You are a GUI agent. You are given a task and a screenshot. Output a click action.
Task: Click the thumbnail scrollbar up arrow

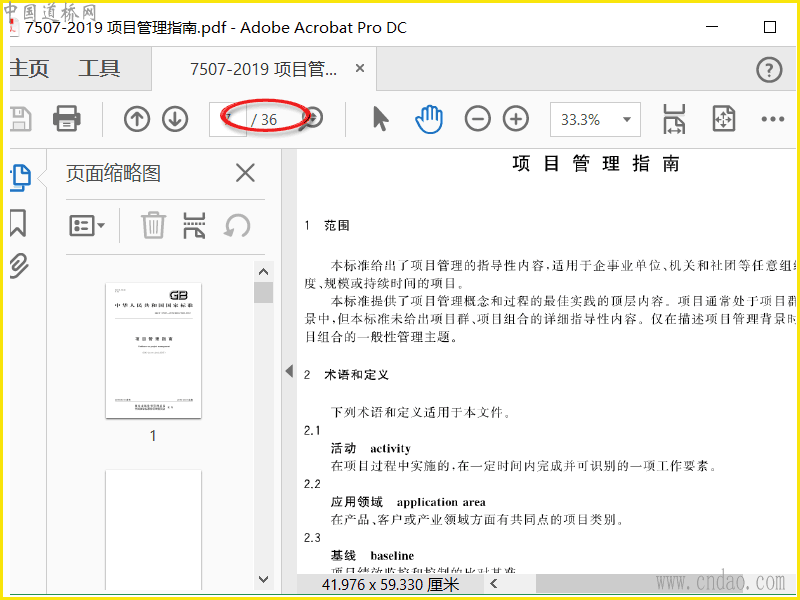[x=263, y=272]
